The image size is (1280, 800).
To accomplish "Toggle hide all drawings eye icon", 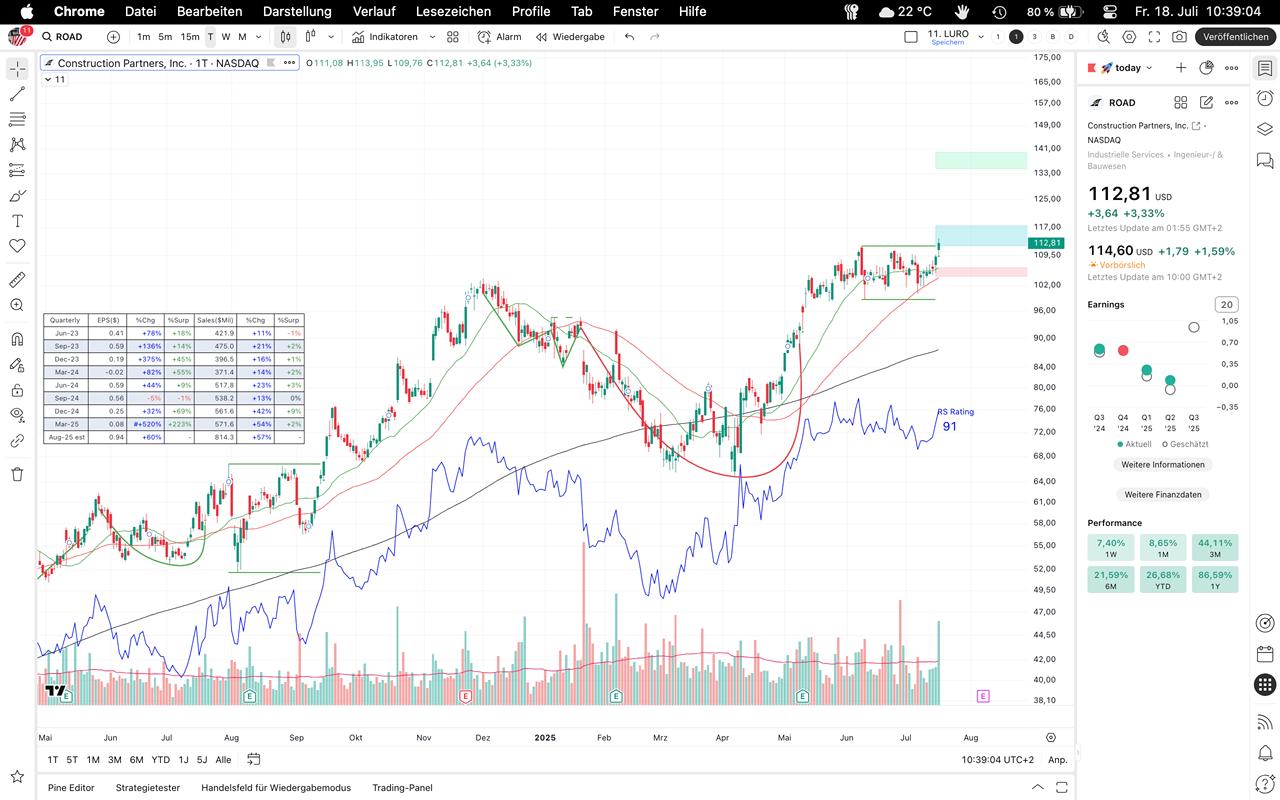I will [x=17, y=414].
